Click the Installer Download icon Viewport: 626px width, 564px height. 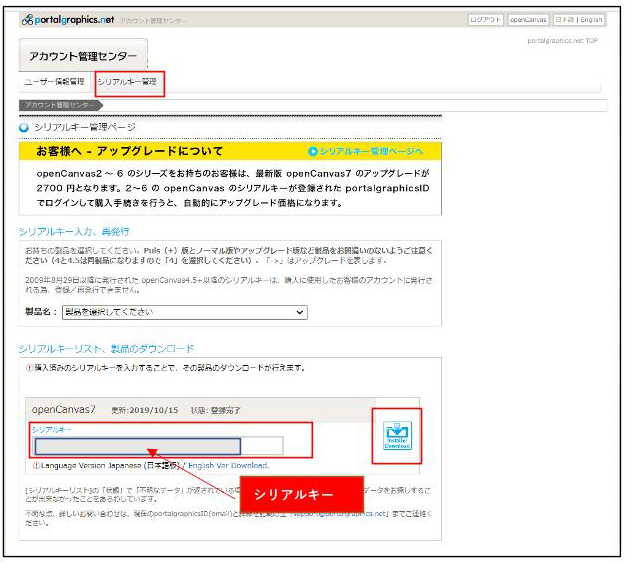tap(397, 434)
